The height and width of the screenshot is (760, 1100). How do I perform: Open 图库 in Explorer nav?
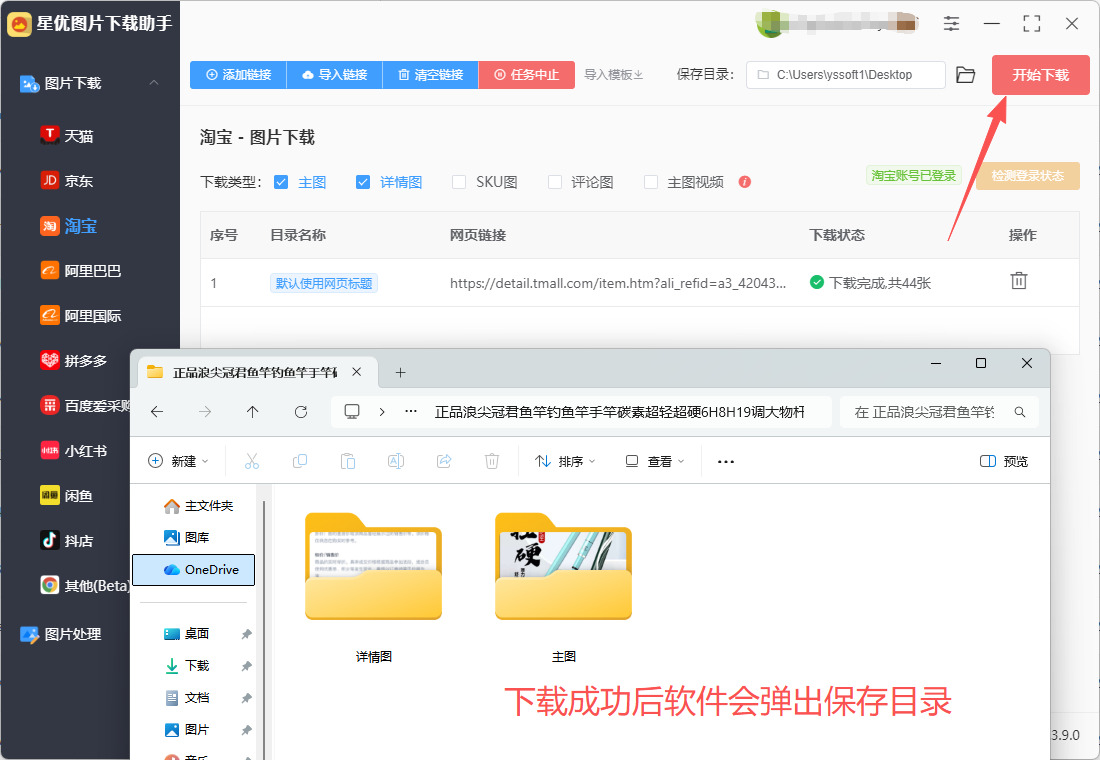coord(187,538)
